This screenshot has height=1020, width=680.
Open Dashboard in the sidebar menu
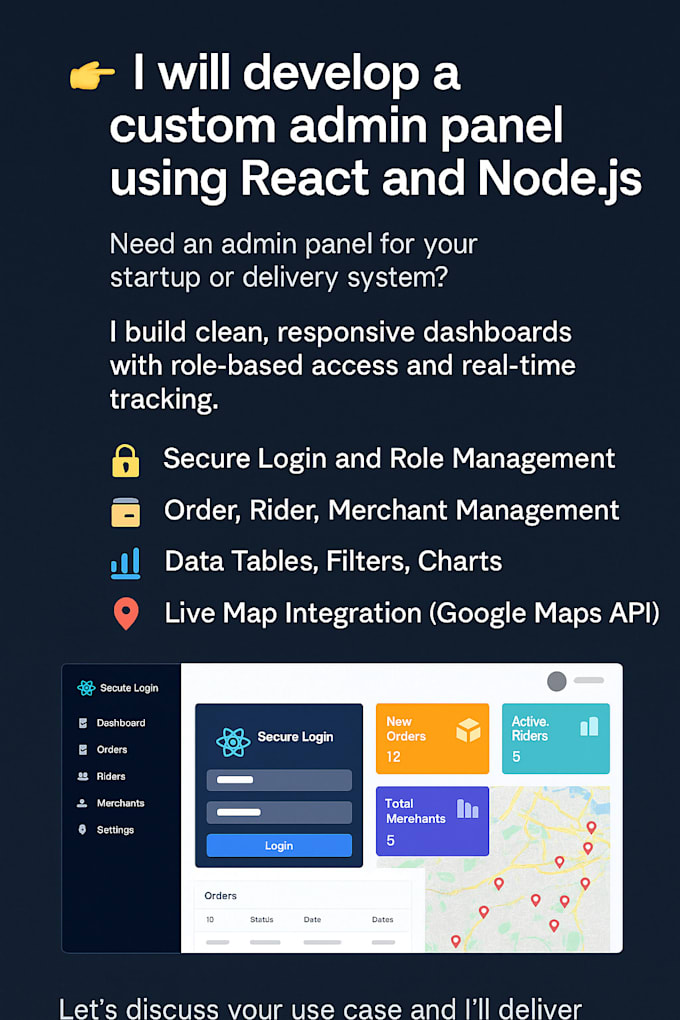(121, 723)
